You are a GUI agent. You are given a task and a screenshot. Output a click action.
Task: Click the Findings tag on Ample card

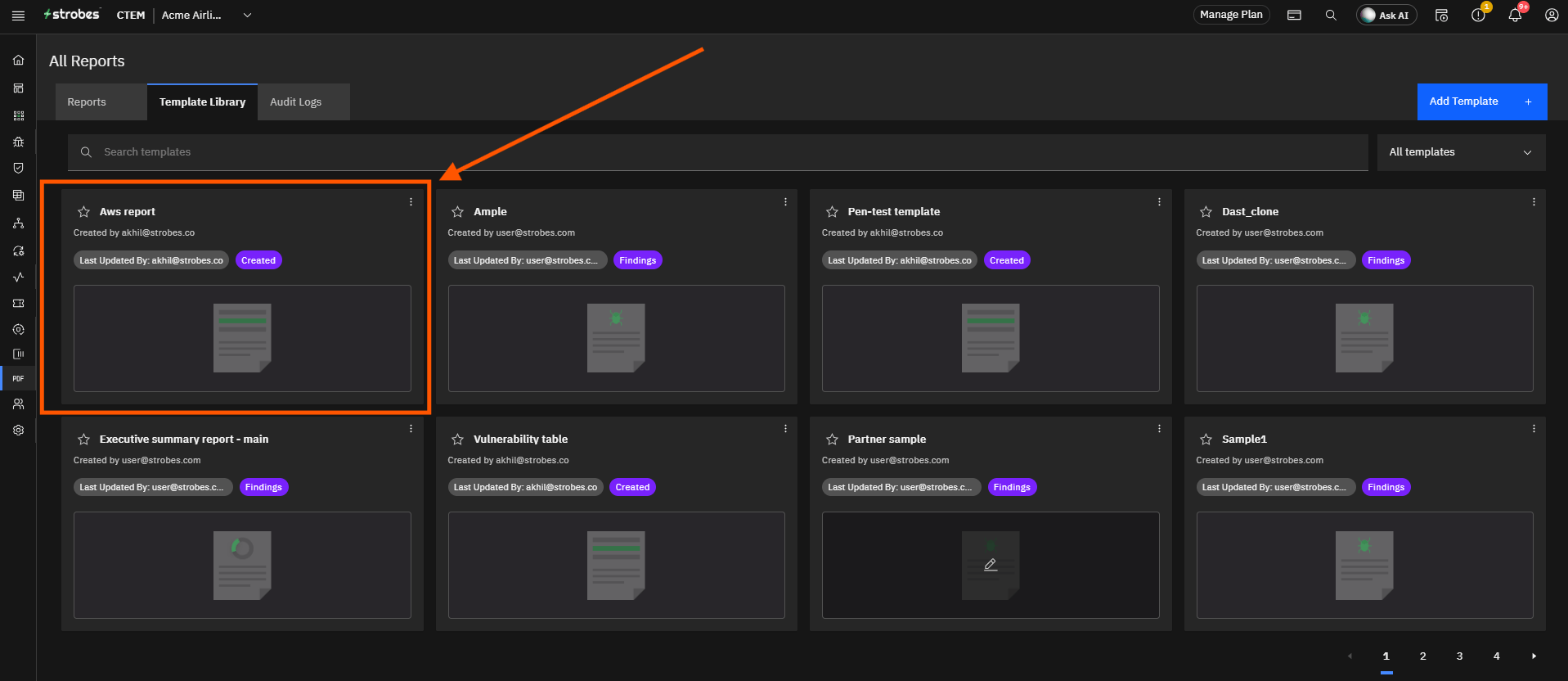[637, 260]
